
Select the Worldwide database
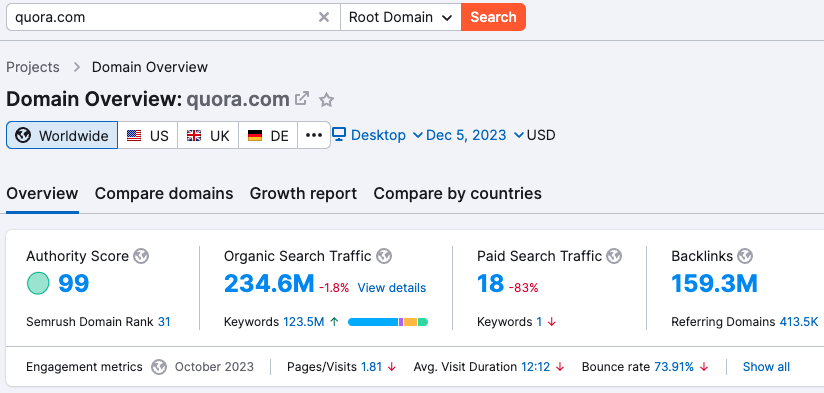(62, 136)
